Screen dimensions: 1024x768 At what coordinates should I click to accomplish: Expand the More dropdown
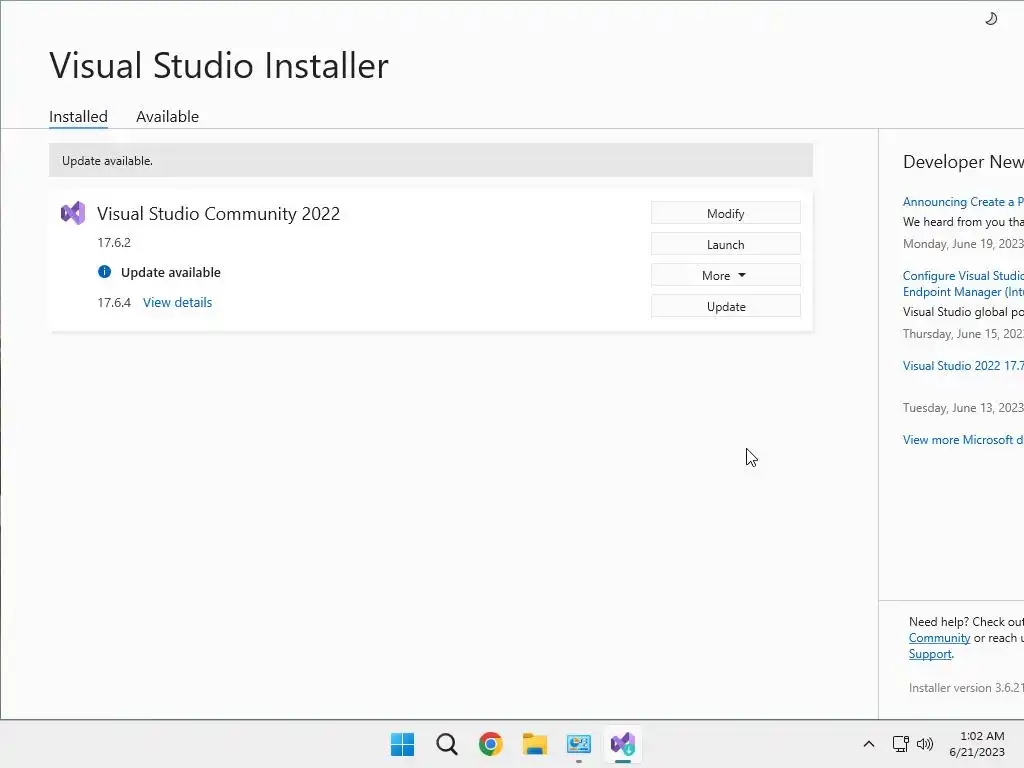click(726, 276)
